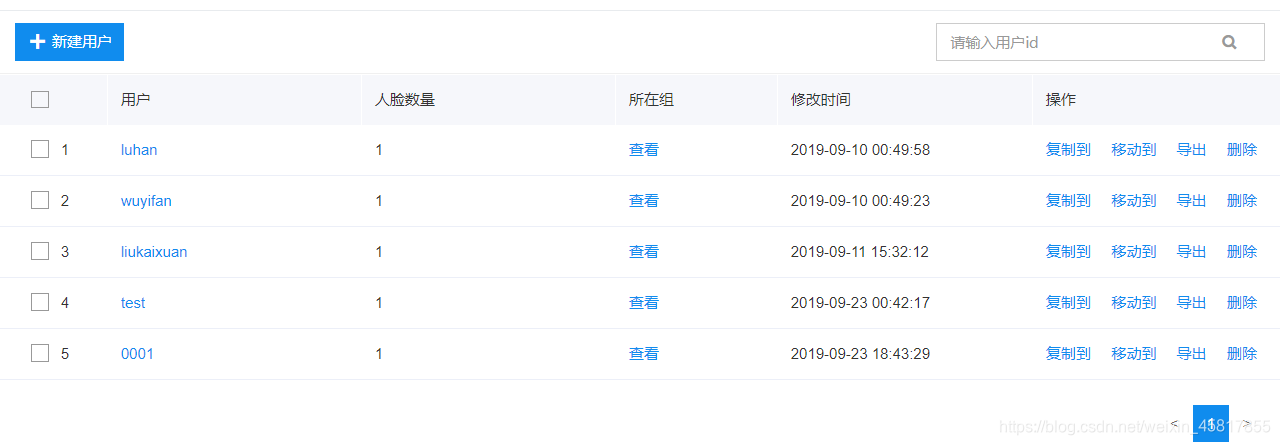This screenshot has width=1280, height=445.
Task: Check the box for user 0001
Action: [x=40, y=353]
